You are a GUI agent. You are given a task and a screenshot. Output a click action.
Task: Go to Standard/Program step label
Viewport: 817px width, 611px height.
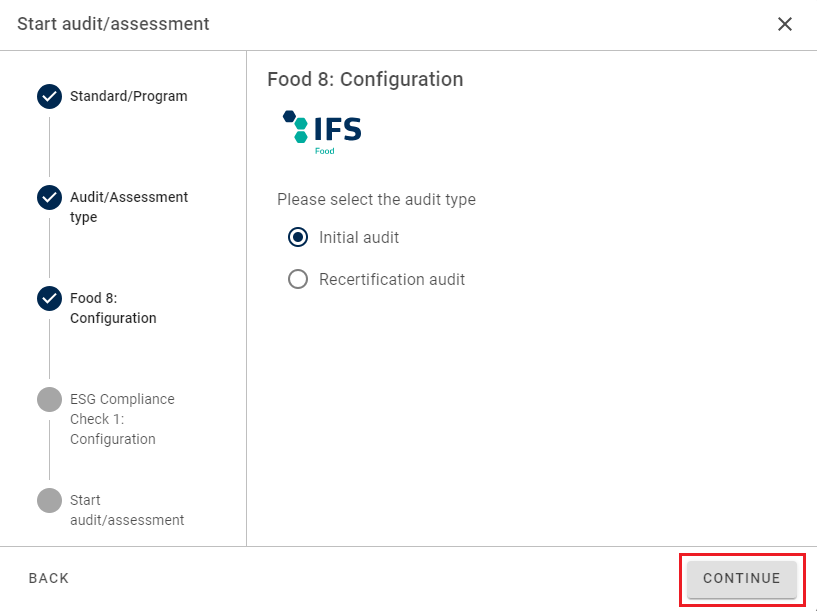click(x=128, y=97)
